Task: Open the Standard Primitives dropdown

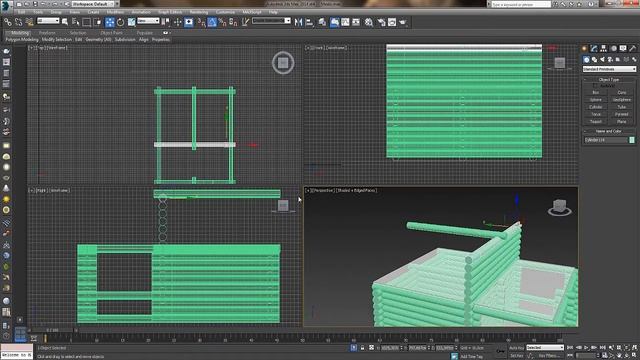Action: point(609,69)
